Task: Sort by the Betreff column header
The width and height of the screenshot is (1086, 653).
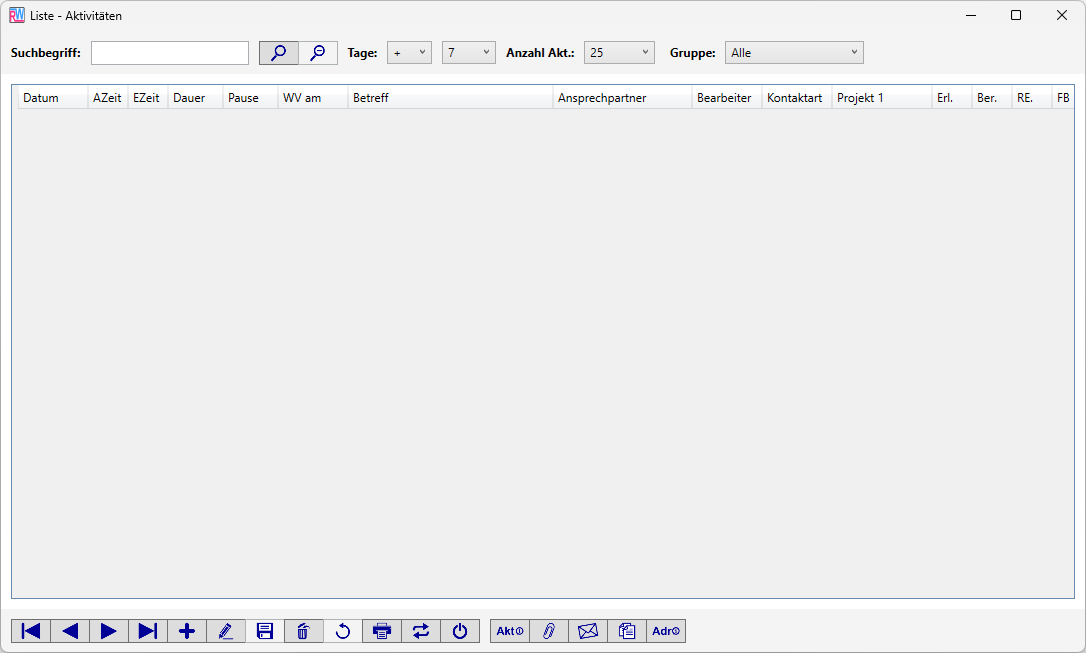Action: pos(450,98)
